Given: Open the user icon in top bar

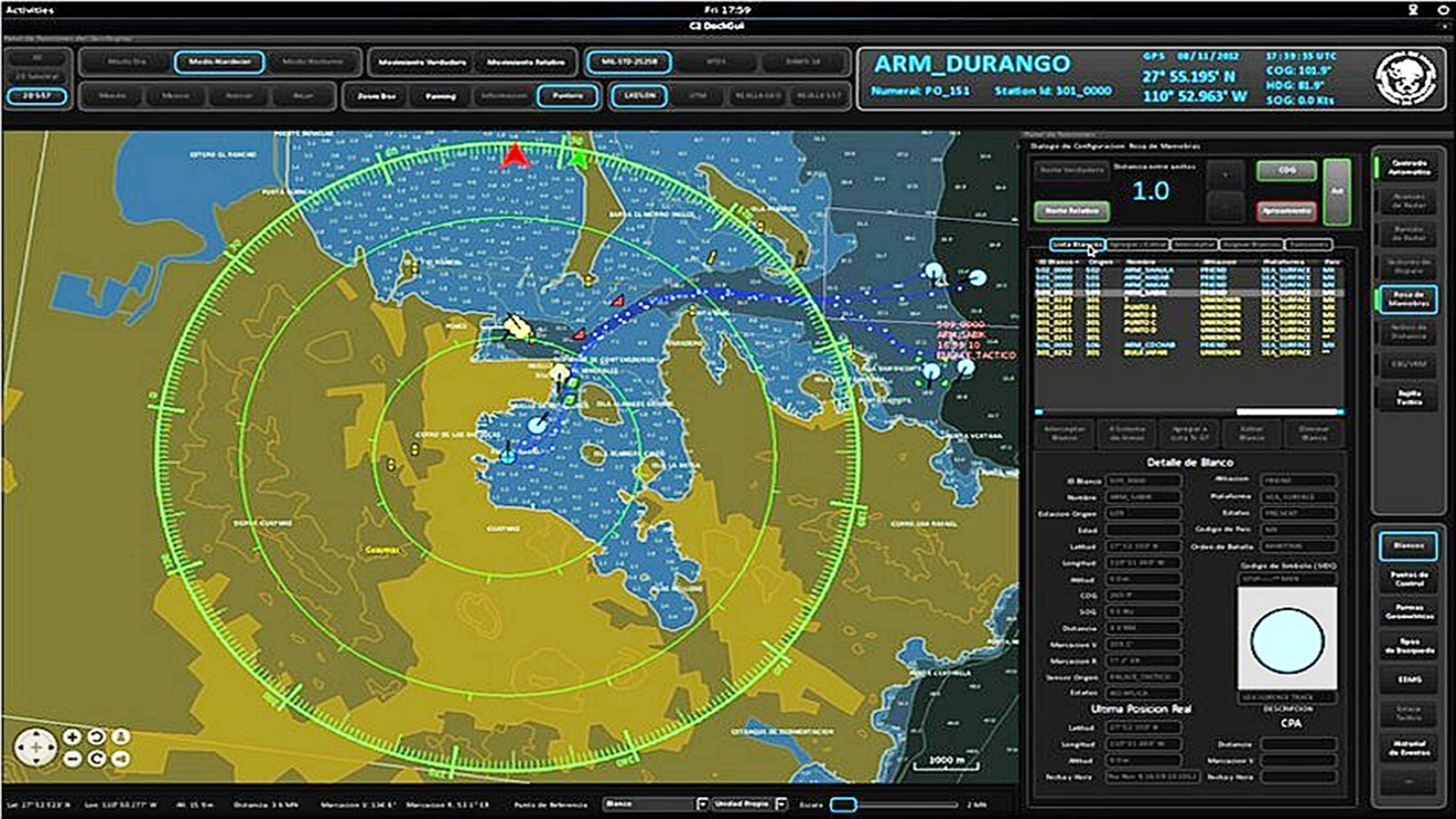Looking at the screenshot, I should coord(1413,10).
